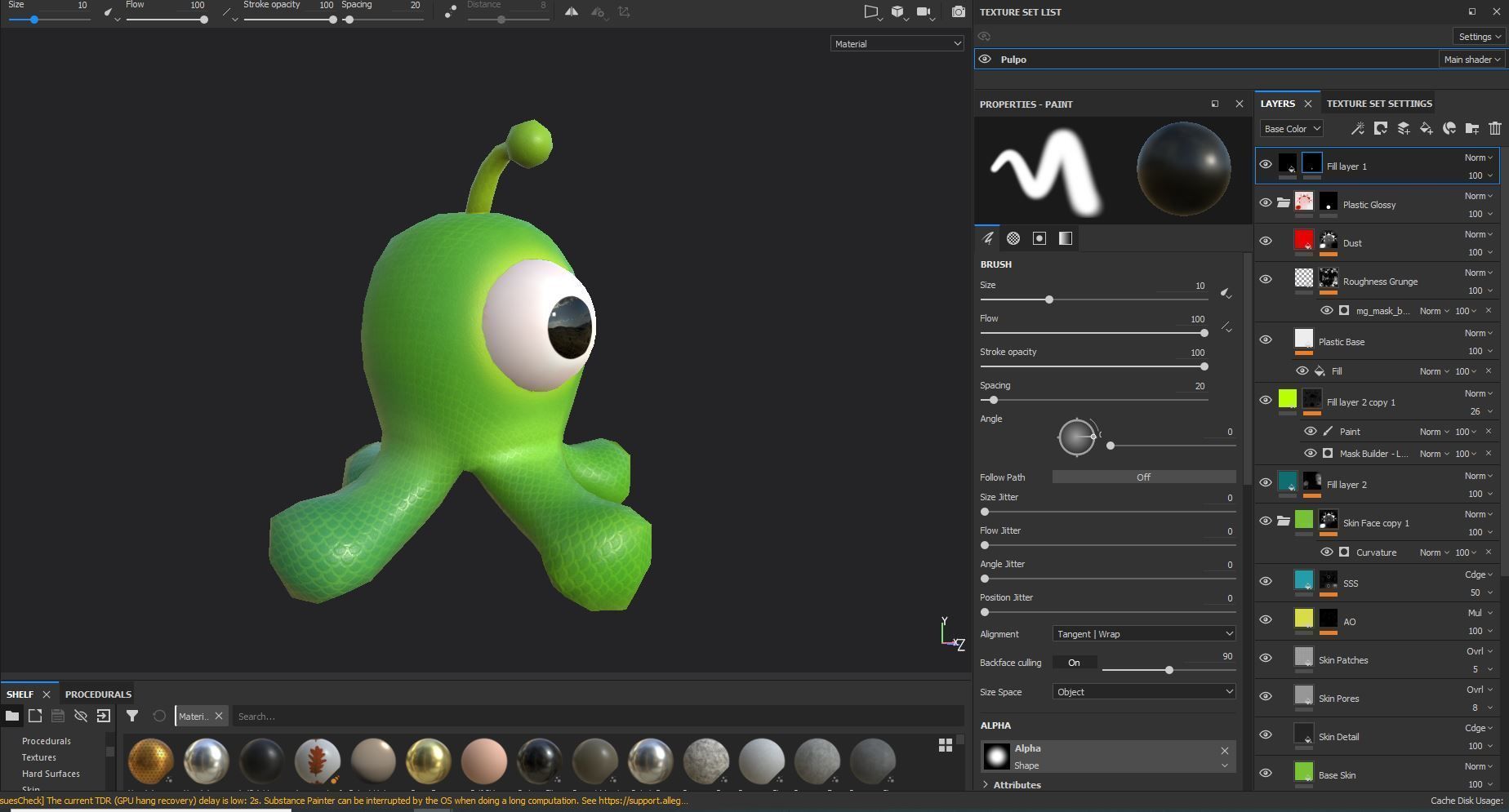Click the Size slider in Brush properties
Screen dimensions: 1509x812
coord(1094,300)
